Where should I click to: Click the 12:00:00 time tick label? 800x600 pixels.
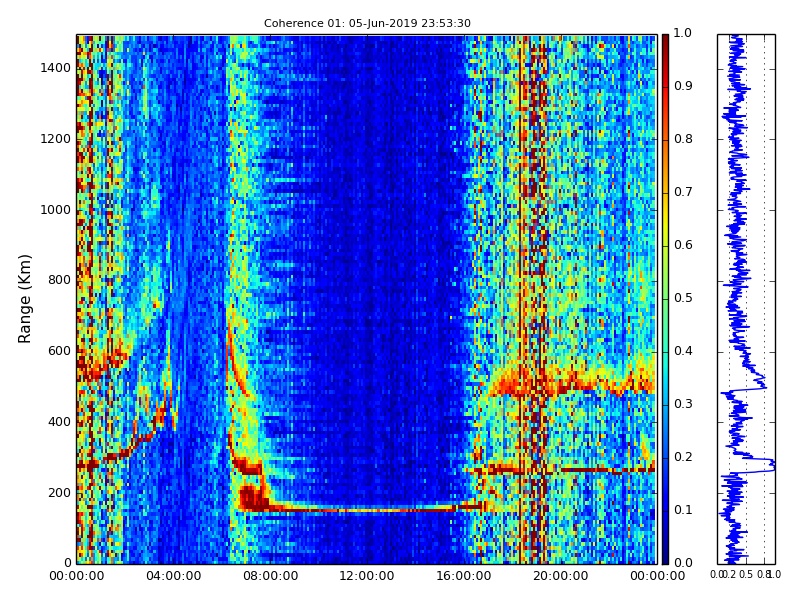click(x=367, y=576)
